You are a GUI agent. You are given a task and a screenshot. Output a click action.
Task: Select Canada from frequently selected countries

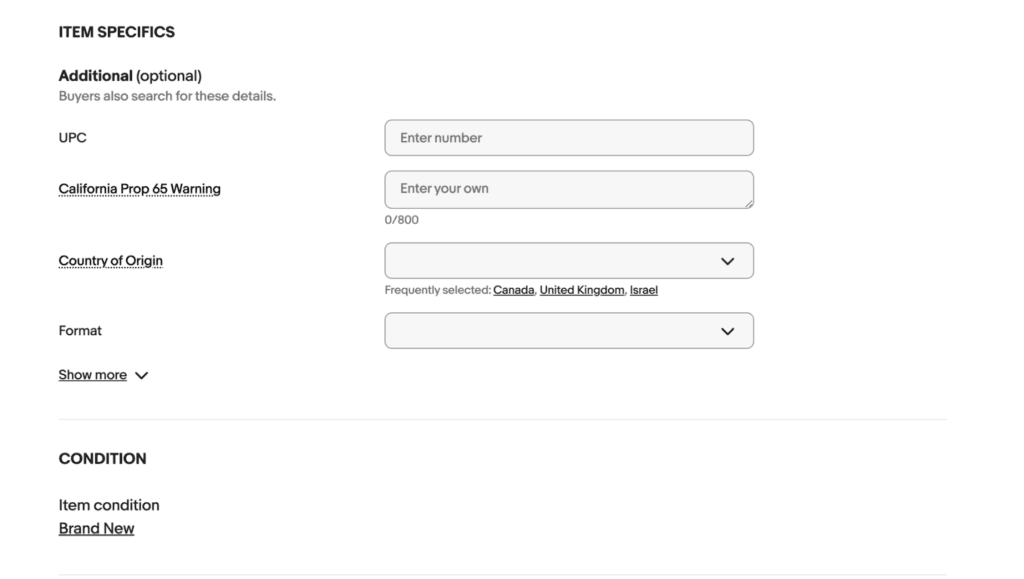(513, 289)
